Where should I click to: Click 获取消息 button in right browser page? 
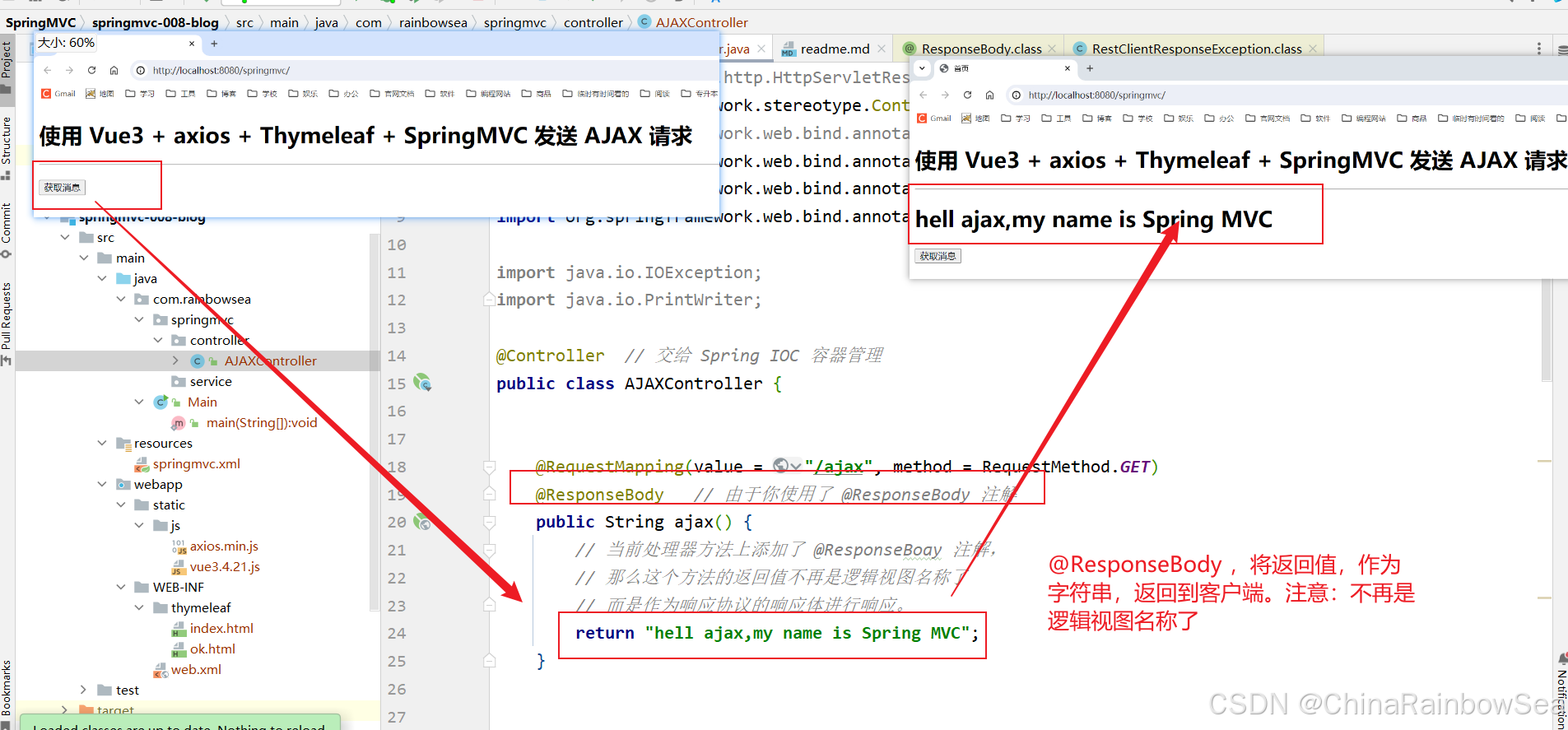point(938,256)
